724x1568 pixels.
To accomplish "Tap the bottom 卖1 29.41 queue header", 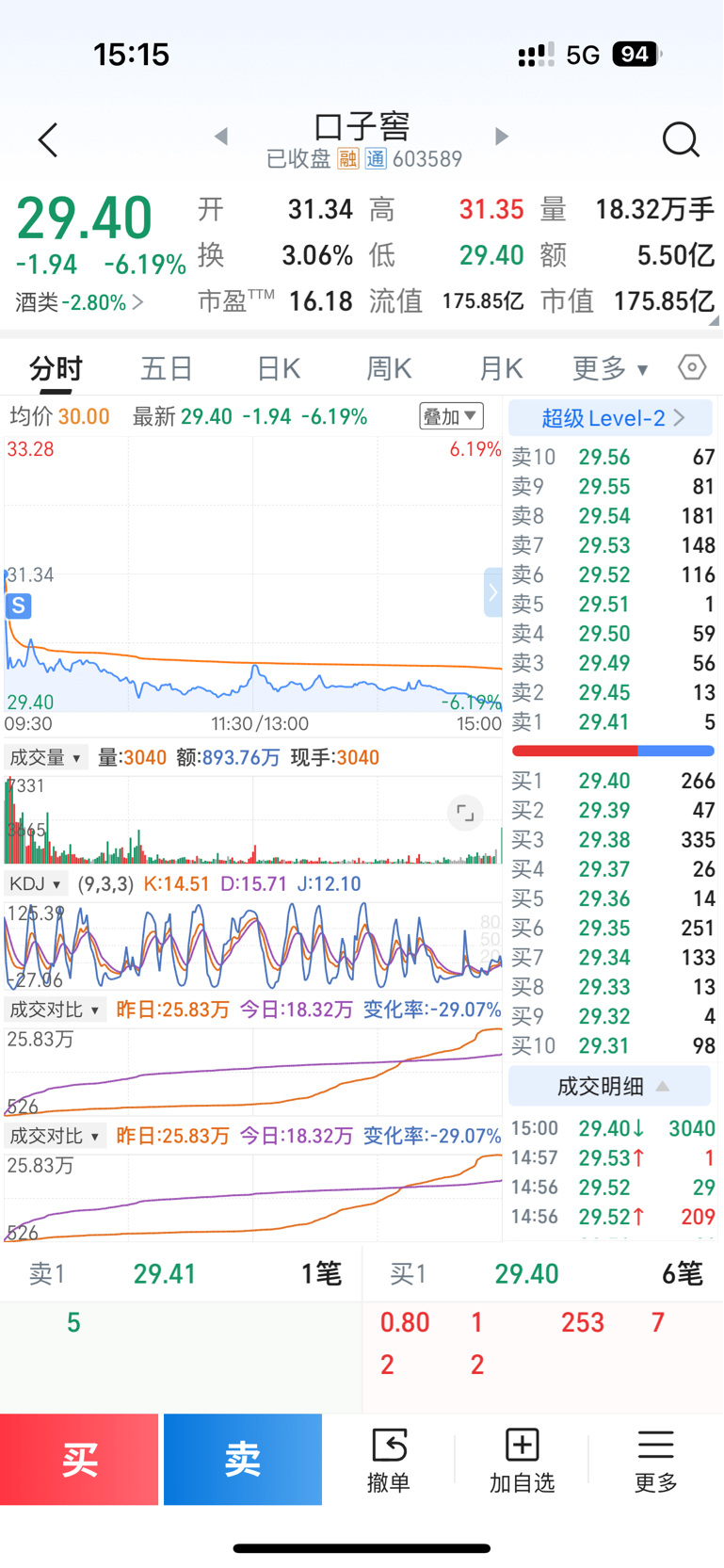I will click(181, 1274).
